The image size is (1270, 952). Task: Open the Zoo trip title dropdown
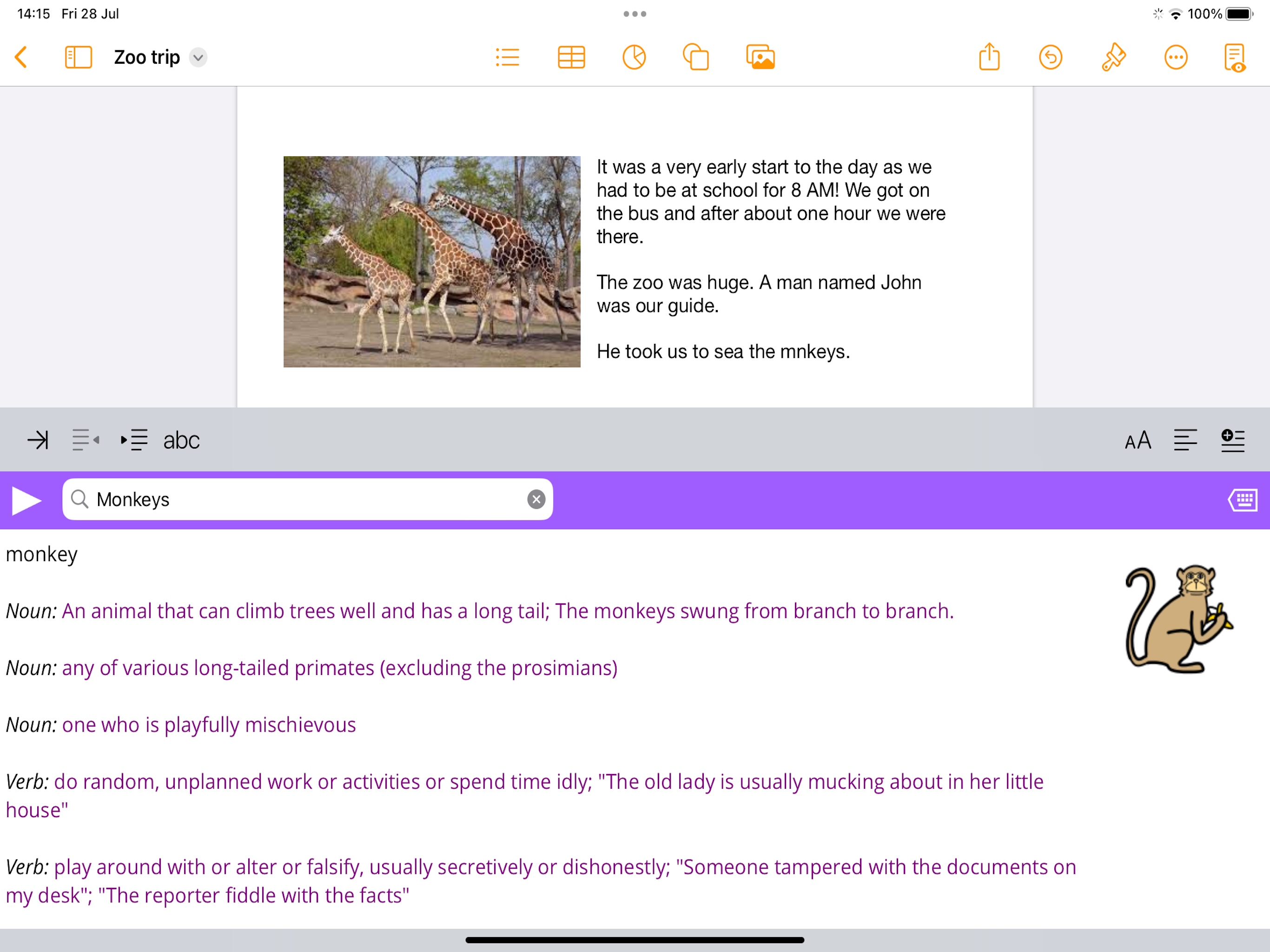[x=198, y=58]
